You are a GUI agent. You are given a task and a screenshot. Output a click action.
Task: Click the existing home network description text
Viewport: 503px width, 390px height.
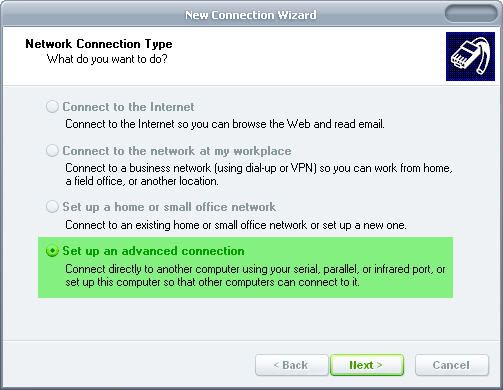(236, 225)
